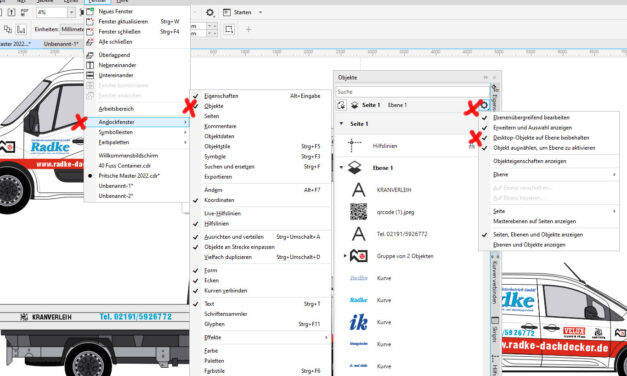Choose Fenster aktualisieren

pyautogui.click(x=123, y=22)
